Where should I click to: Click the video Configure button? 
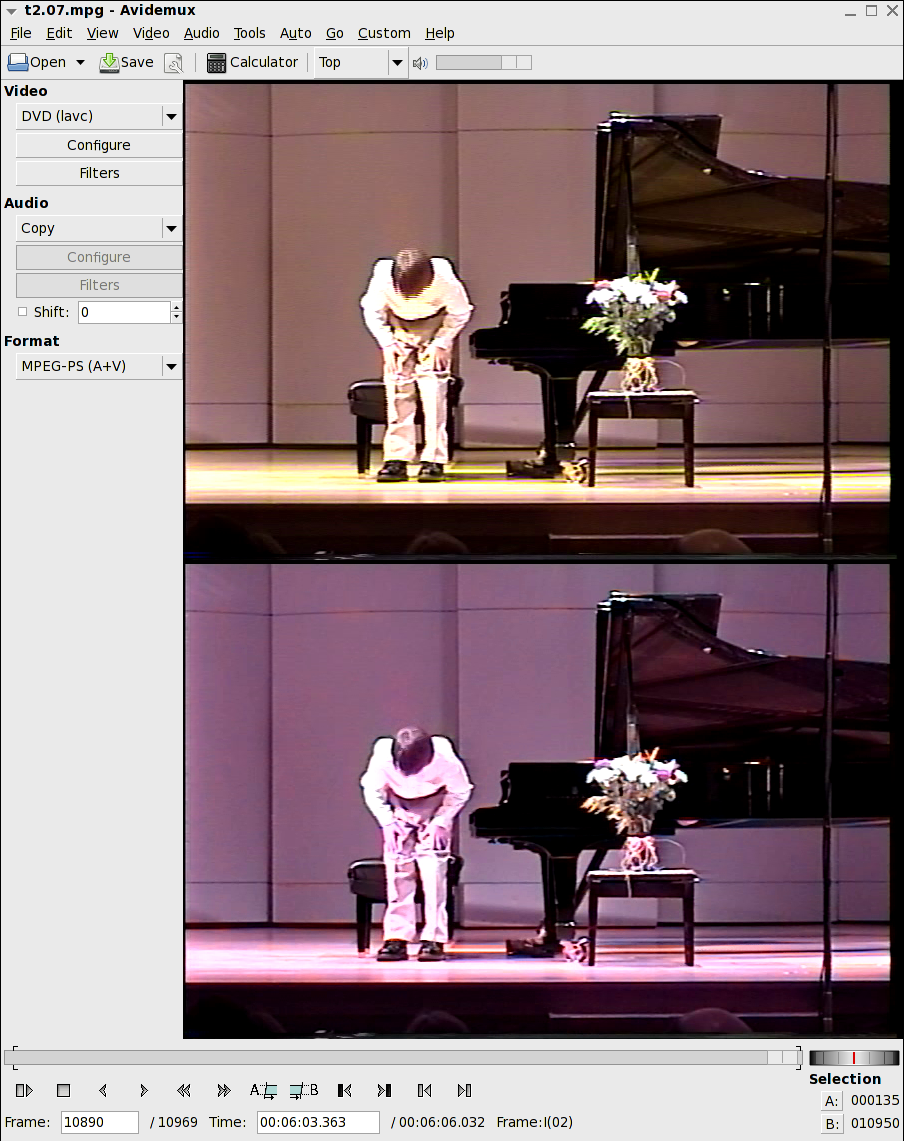click(99, 145)
